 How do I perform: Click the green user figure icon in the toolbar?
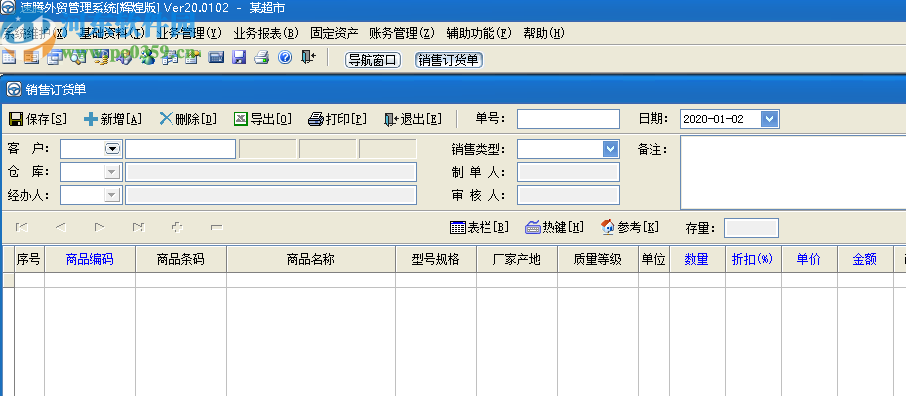click(x=148, y=57)
